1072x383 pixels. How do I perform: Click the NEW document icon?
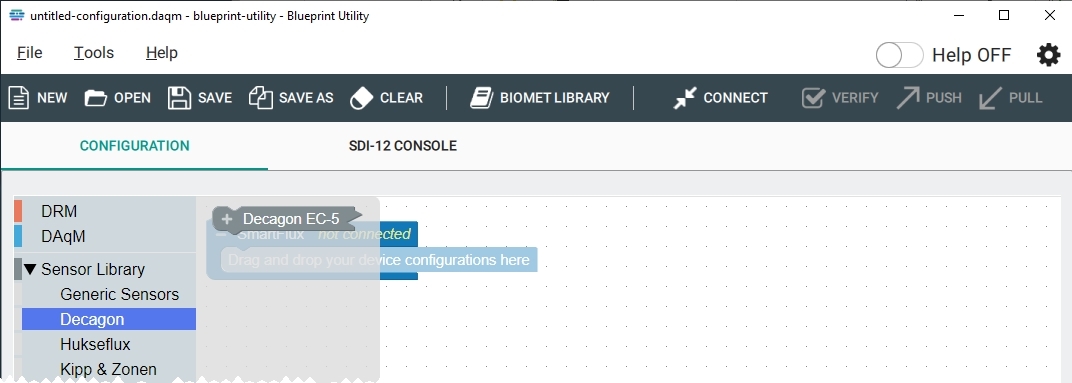pos(18,98)
